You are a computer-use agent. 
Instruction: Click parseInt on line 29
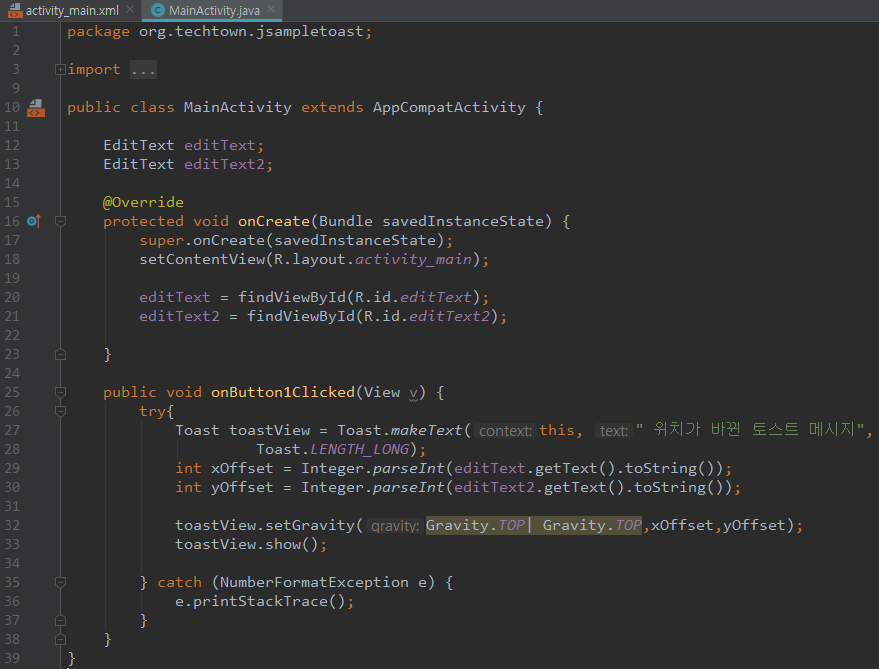click(409, 468)
